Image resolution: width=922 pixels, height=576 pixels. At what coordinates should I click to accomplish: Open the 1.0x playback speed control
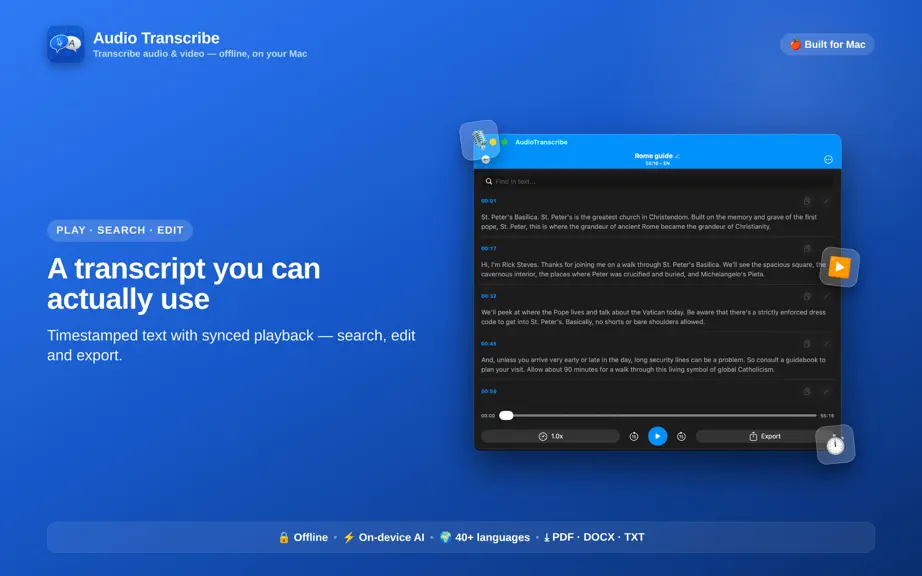550,436
